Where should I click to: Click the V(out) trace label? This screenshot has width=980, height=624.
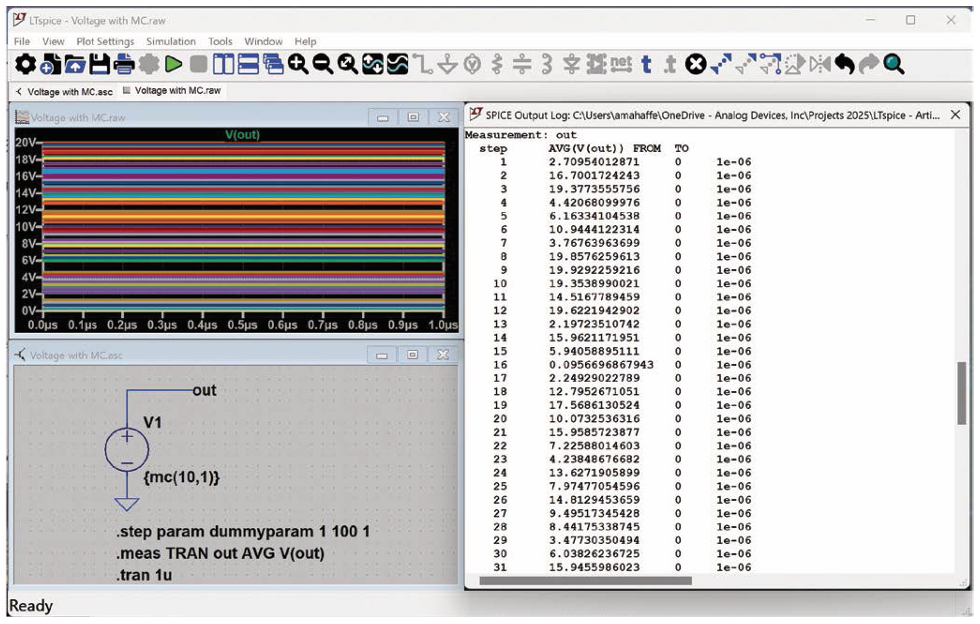(x=243, y=134)
